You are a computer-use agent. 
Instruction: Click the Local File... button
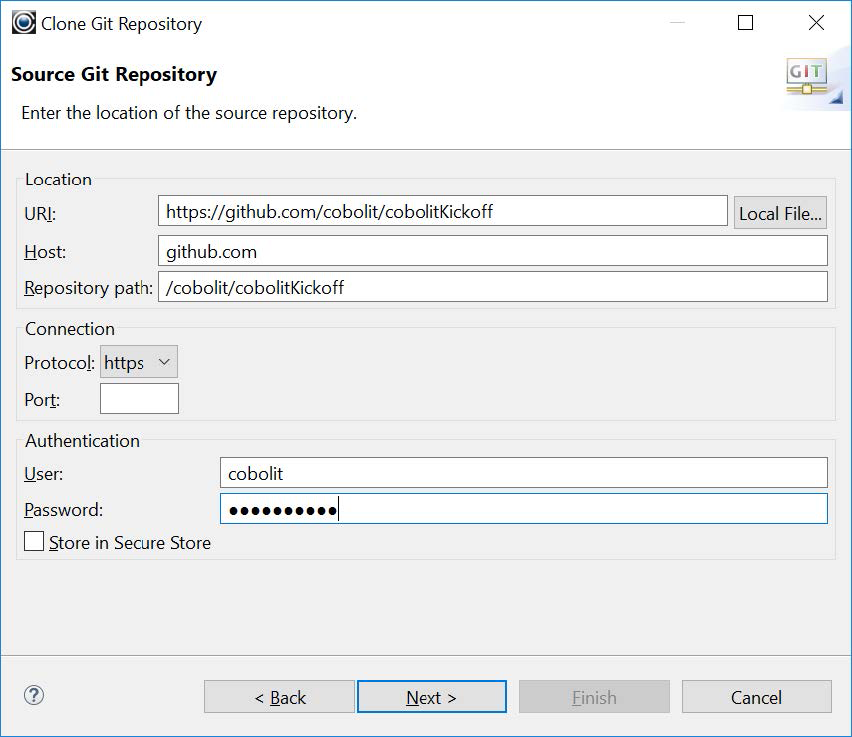point(780,211)
